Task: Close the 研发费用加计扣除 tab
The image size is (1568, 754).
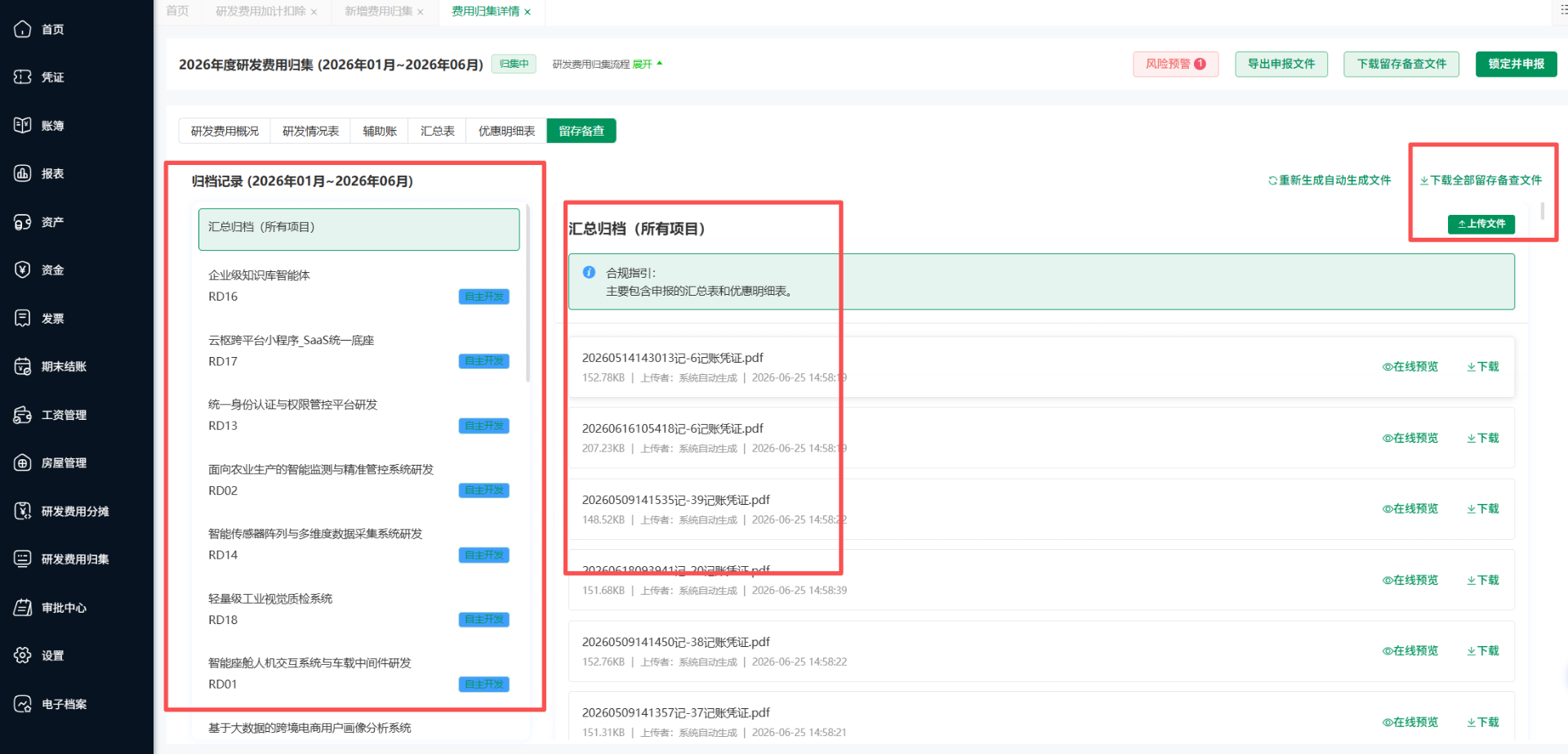Action: click(x=314, y=11)
